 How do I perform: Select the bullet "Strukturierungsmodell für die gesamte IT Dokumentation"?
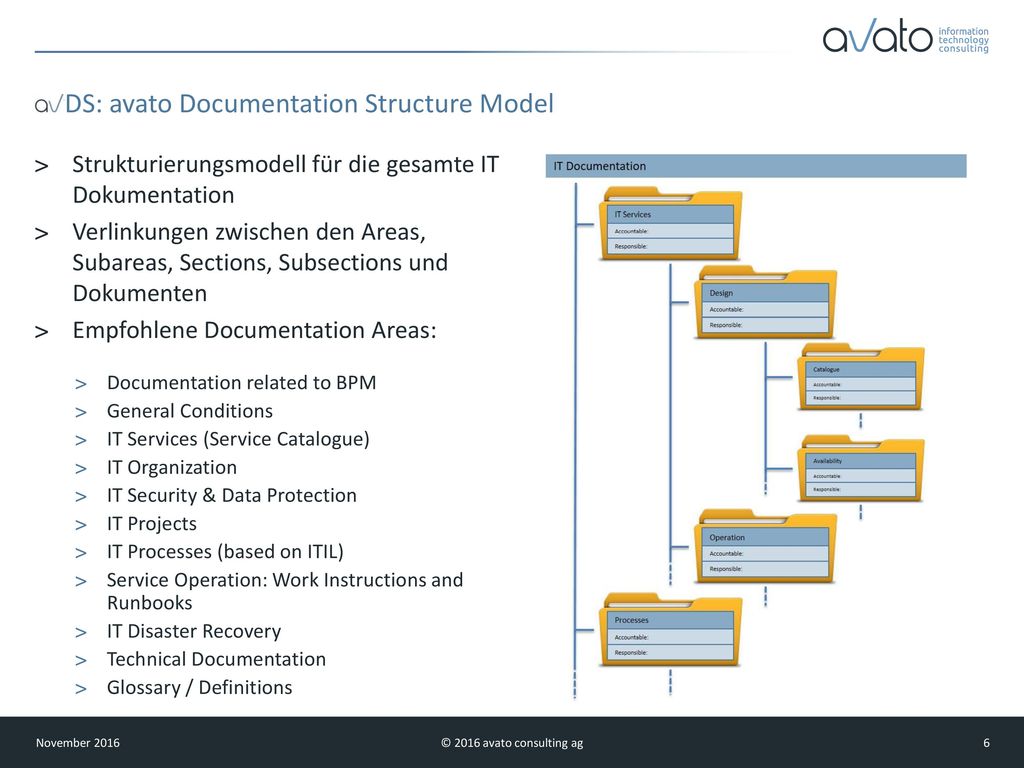(x=285, y=180)
